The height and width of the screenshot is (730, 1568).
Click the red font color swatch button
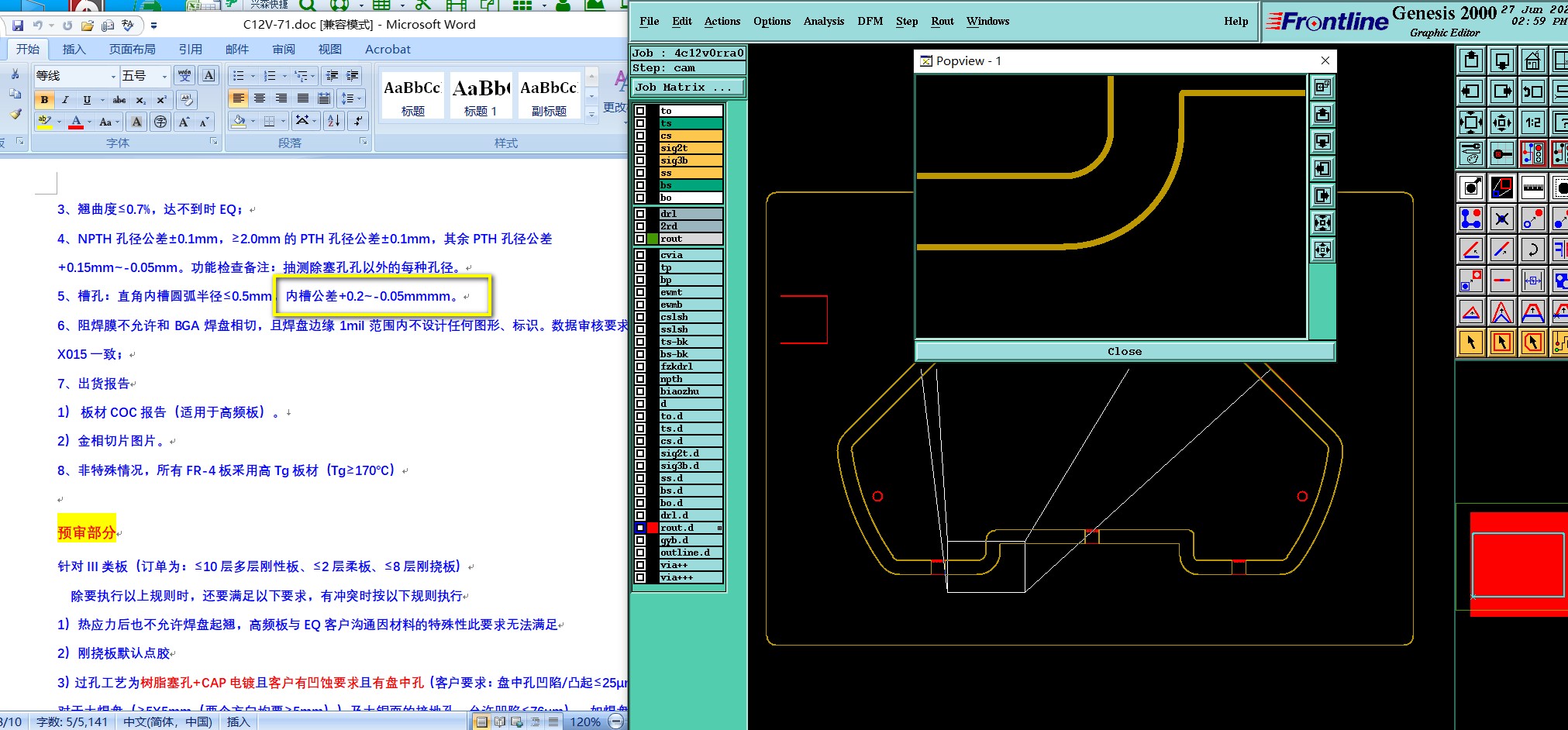pyautogui.click(x=76, y=122)
